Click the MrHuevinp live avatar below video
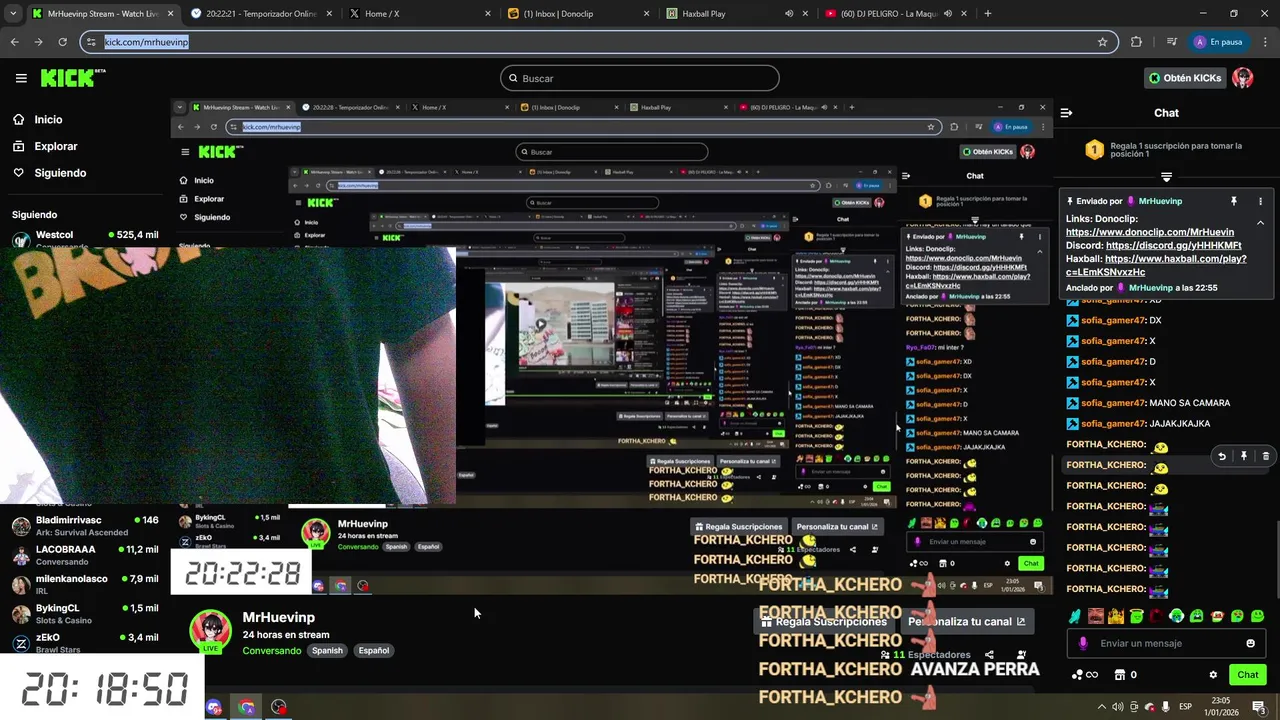 click(x=210, y=631)
